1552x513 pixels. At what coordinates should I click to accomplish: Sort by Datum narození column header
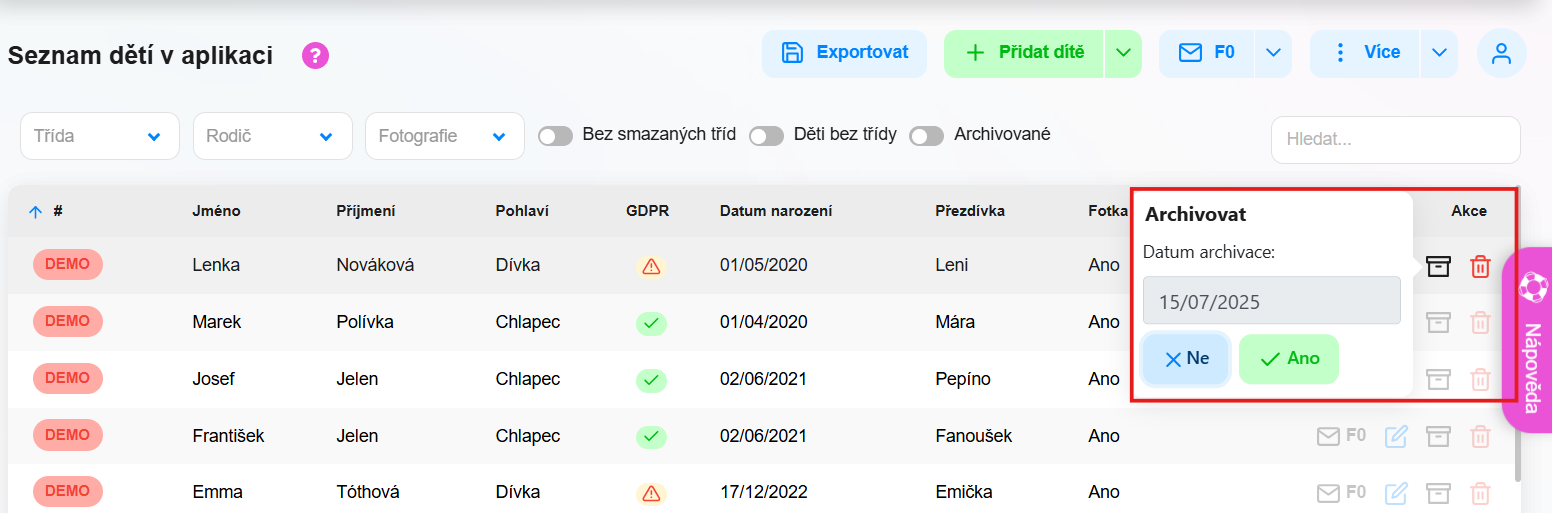click(776, 211)
